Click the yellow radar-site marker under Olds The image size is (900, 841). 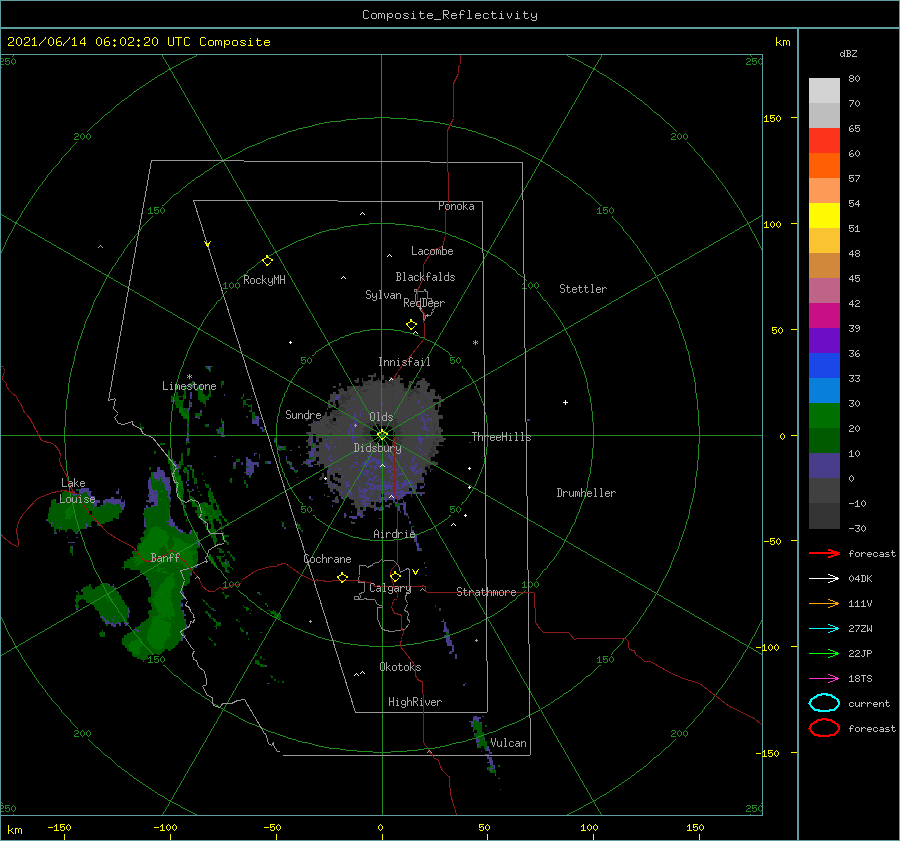tap(382, 435)
